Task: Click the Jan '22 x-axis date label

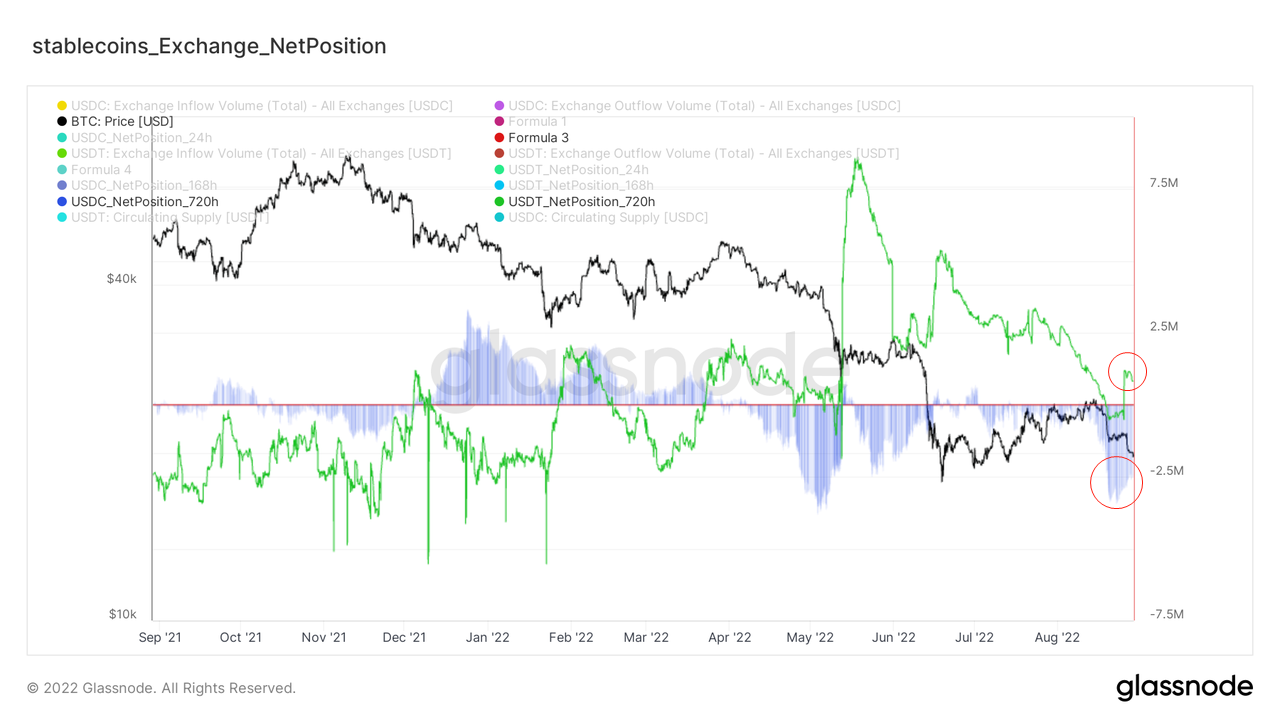Action: [489, 637]
